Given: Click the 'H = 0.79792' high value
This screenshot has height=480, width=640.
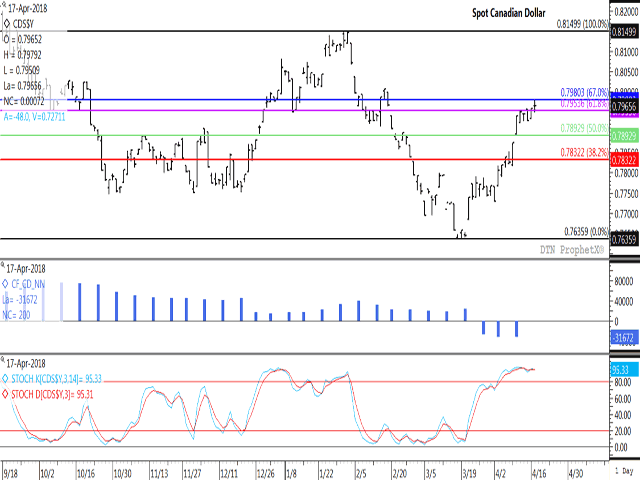Looking at the screenshot, I should [23, 55].
